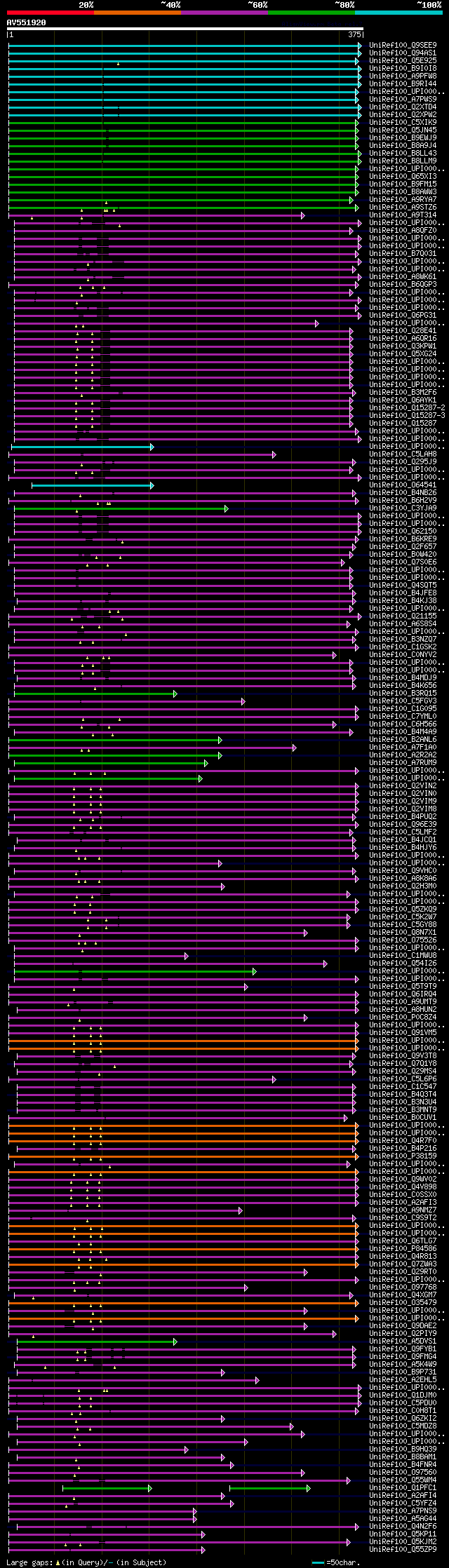Select the label UniRef100_Q4SQT5
449x1568 pixels.
tap(403, 585)
